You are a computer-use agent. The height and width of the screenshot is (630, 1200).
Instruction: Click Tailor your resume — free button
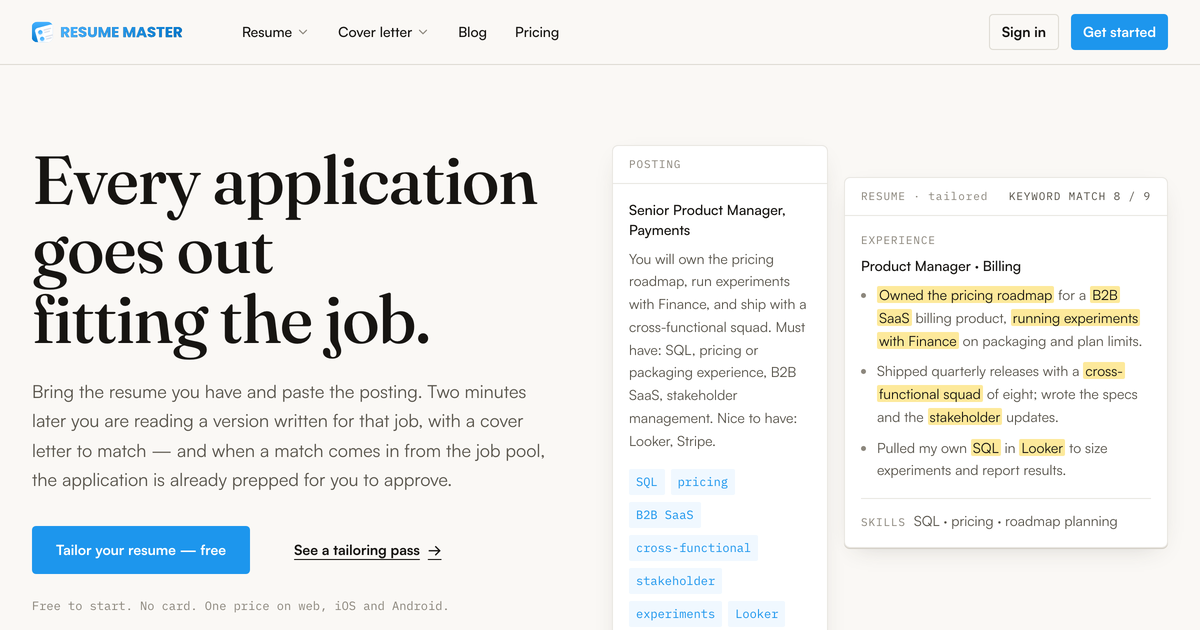click(x=141, y=550)
